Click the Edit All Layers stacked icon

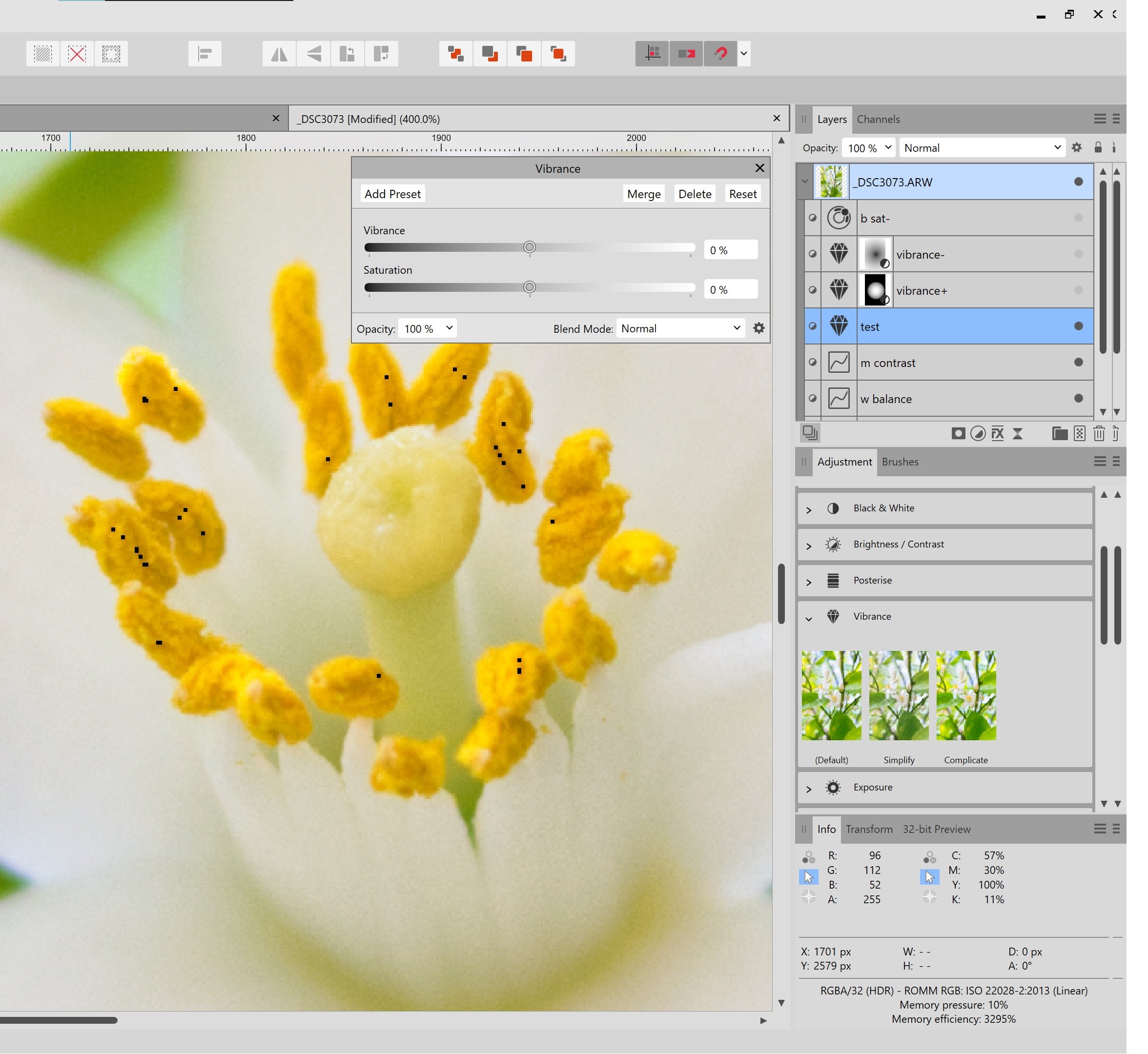coord(810,433)
